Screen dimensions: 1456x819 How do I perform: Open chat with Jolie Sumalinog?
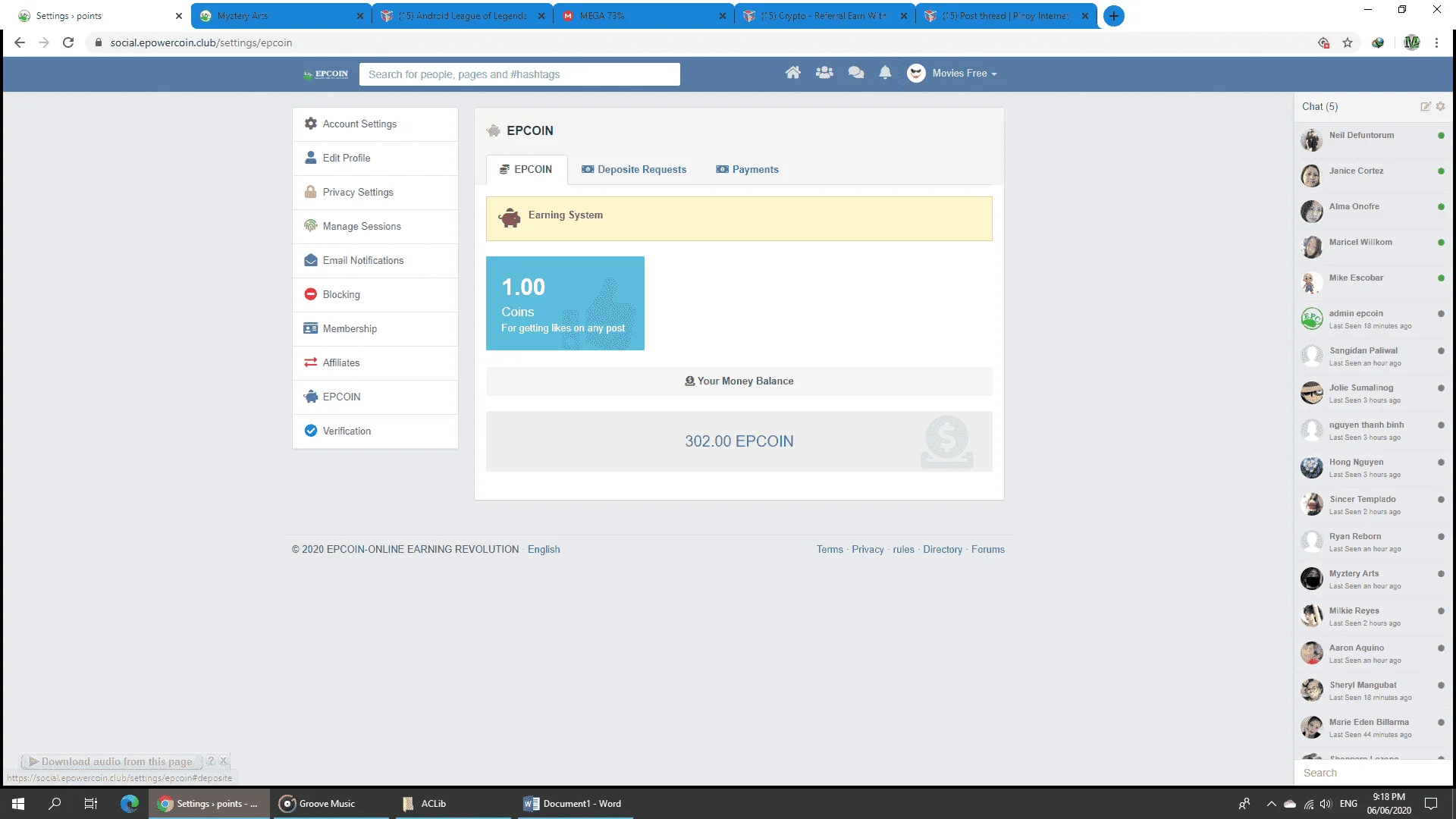click(1373, 393)
